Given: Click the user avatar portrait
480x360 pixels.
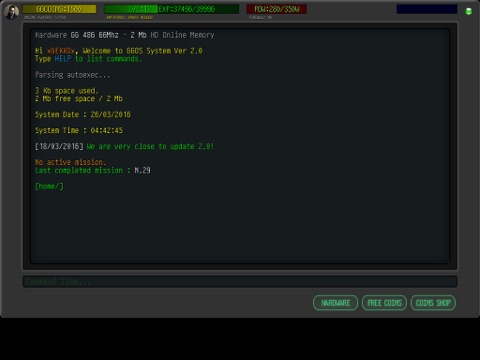Looking at the screenshot, I should click(12, 12).
